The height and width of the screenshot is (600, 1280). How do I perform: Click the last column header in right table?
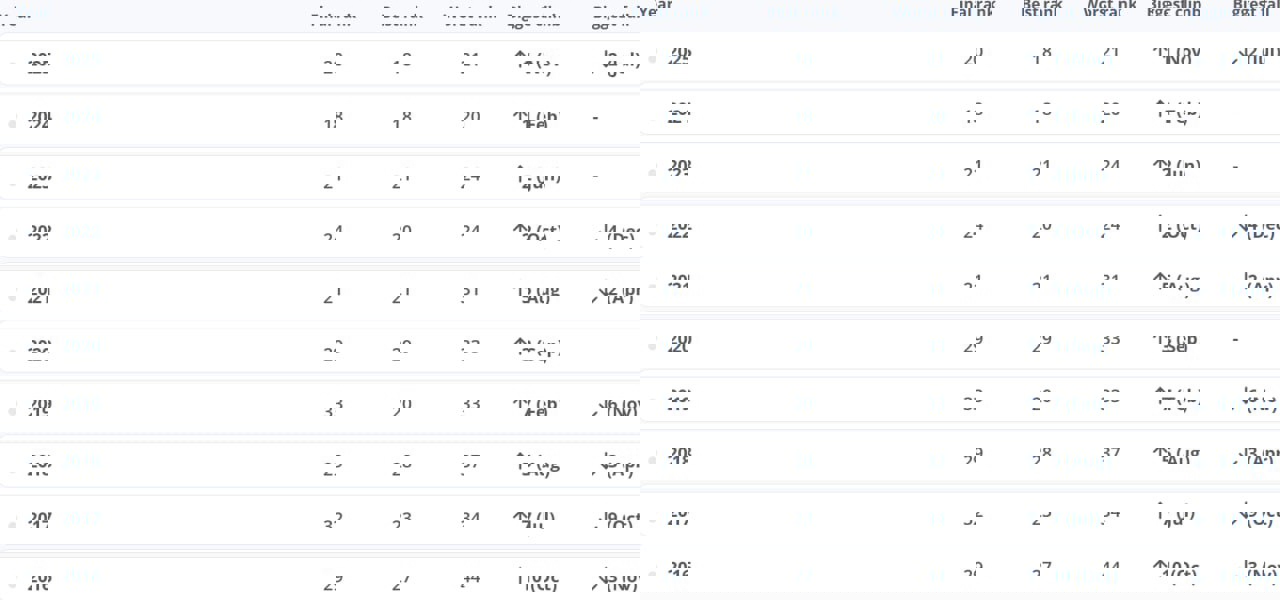[x=1254, y=10]
